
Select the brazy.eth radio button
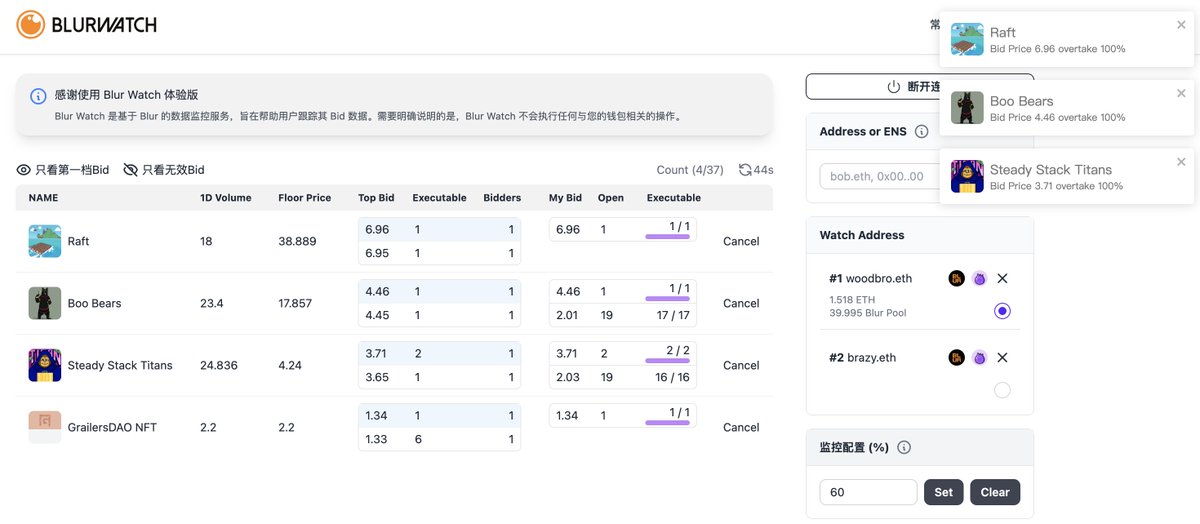(x=1002, y=390)
